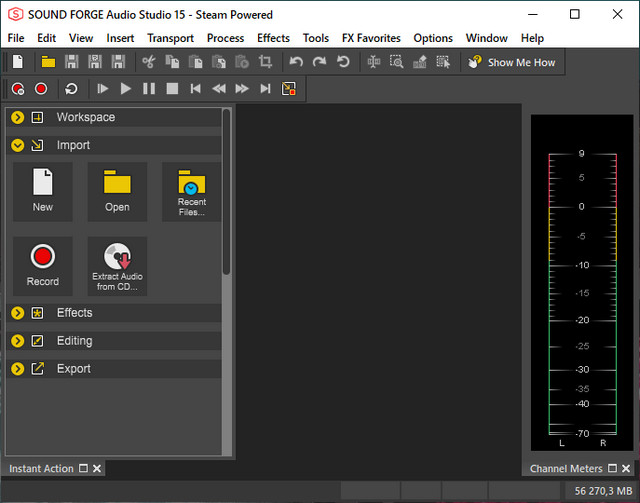The height and width of the screenshot is (503, 640).
Task: Maximize the Instant Action panel checkbox icon
Action: pyautogui.click(x=84, y=468)
